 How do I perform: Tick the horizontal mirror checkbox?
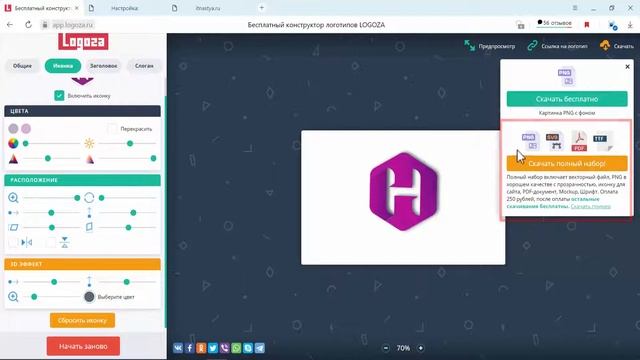coord(13,242)
